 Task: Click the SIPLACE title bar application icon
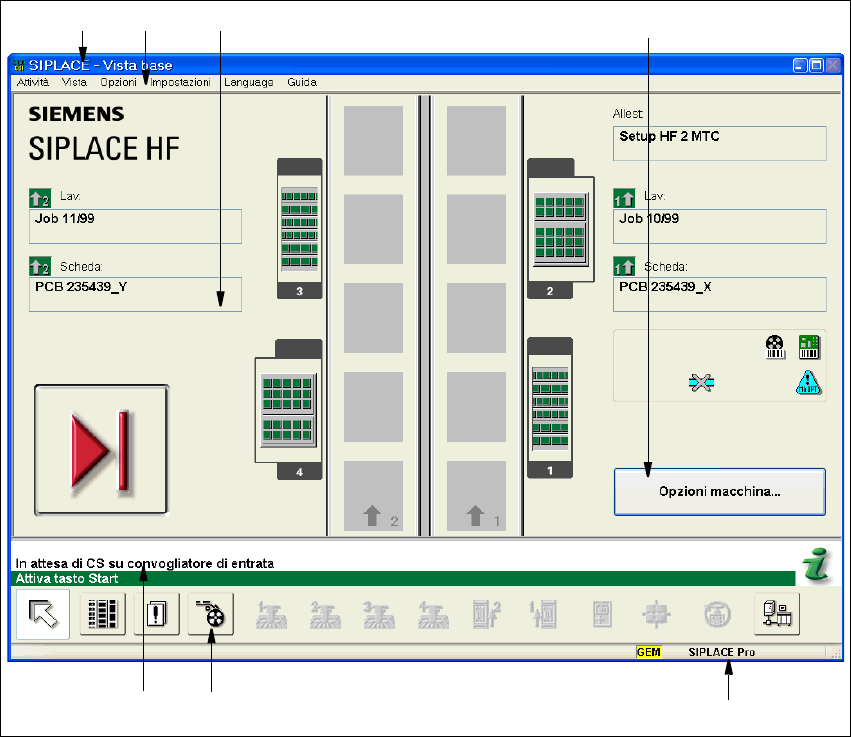click(x=19, y=66)
